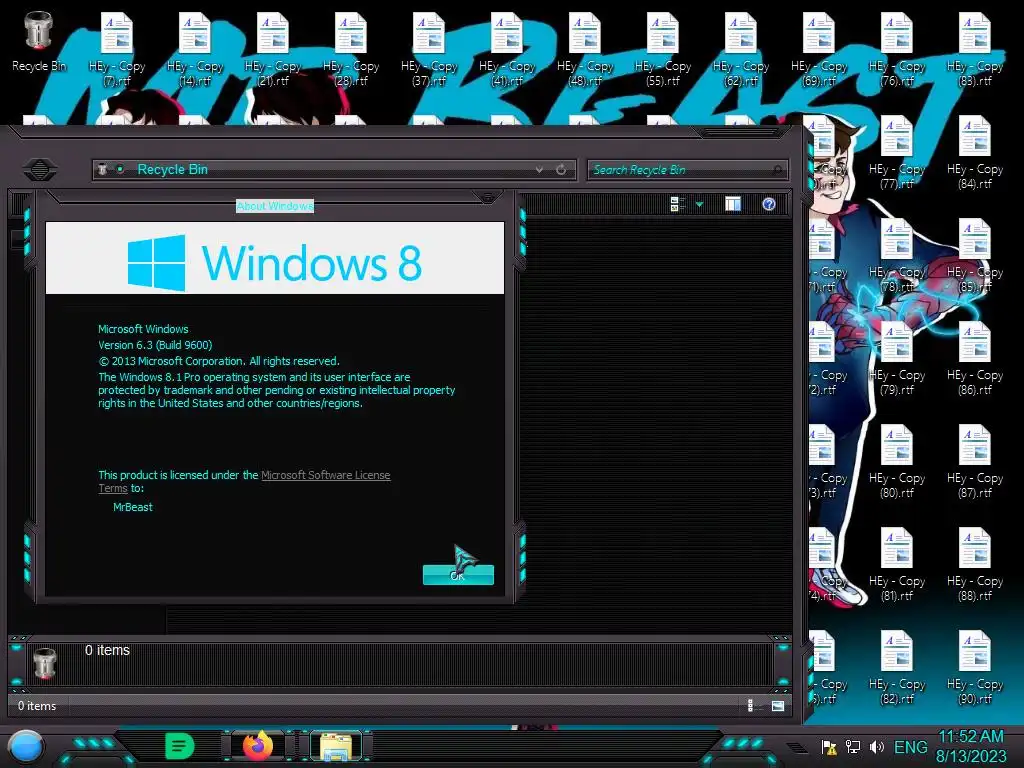Select HEy - Copy (7).rtf on desktop
The width and height of the screenshot is (1024, 768).
(117, 50)
